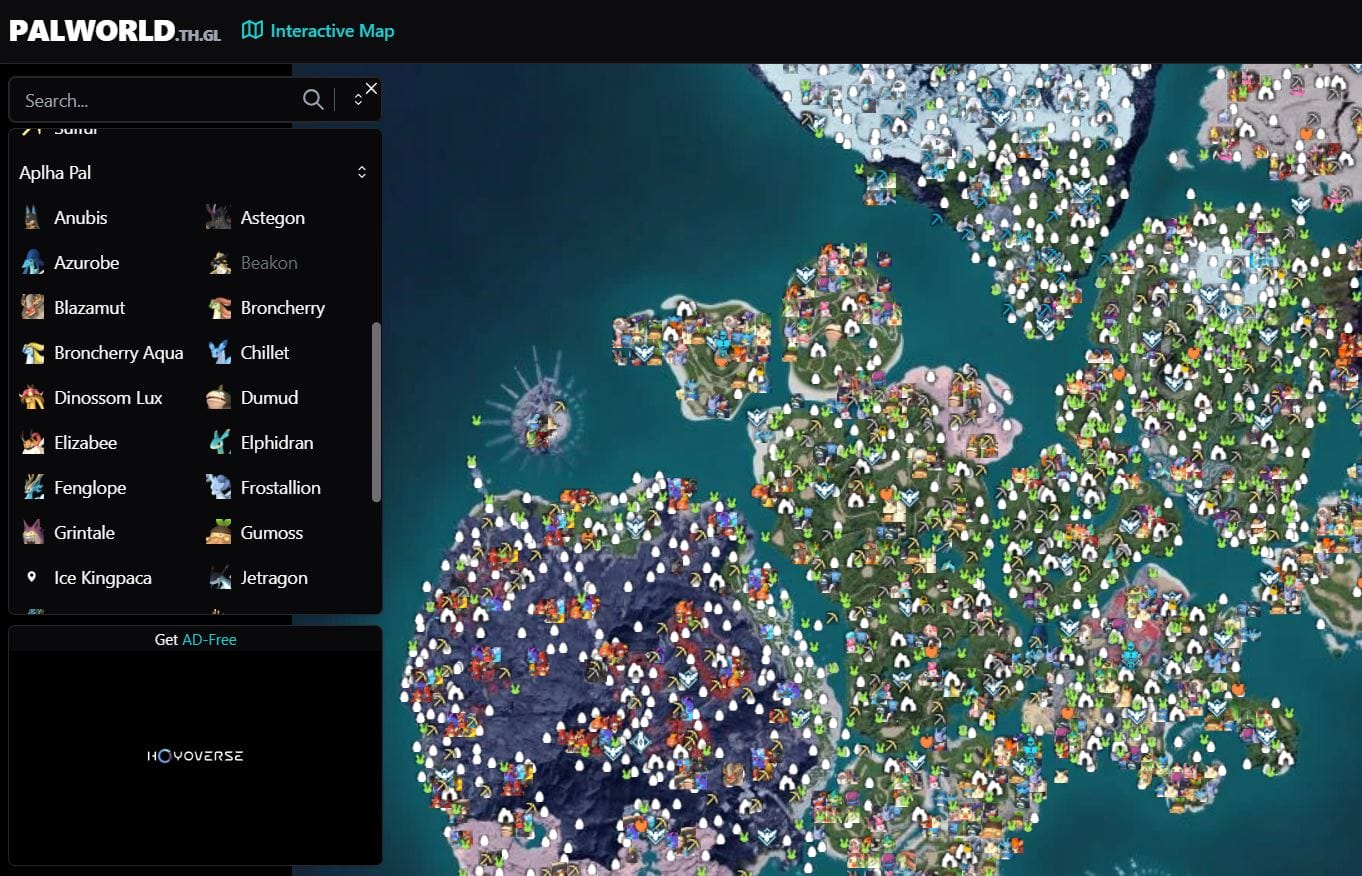
Task: Click the Blazamut icon in list
Action: [33, 308]
